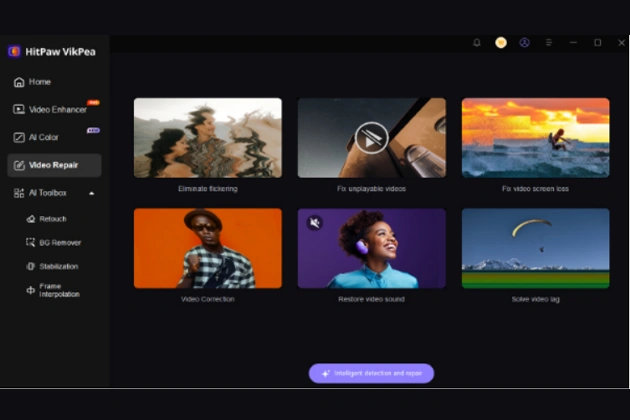Screen dimensions: 630x420
Task: Click the AI Color sidebar icon
Action: [x=19, y=137]
